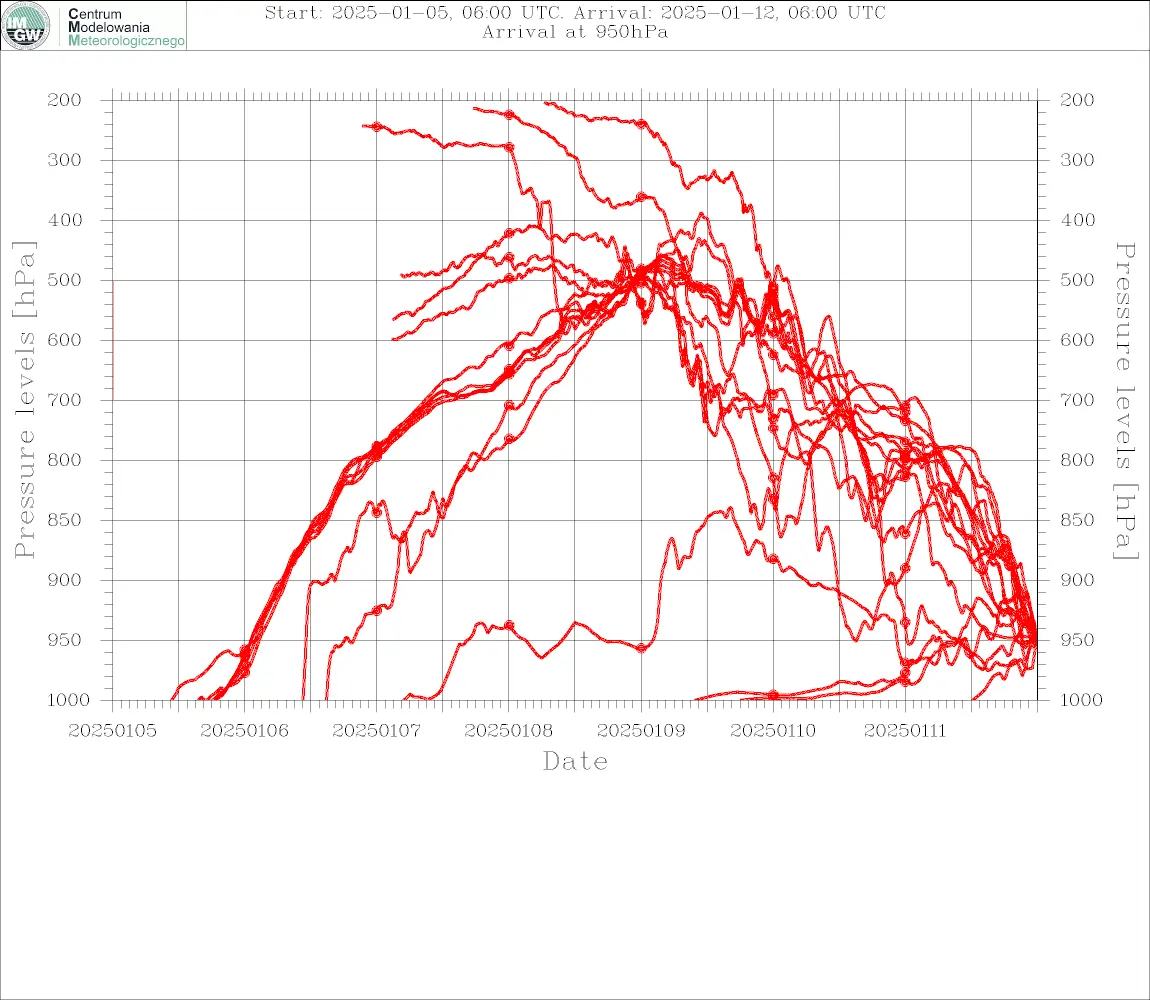Click the right axis label 300
This screenshot has width=1150, height=1000.
[x=1077, y=160]
